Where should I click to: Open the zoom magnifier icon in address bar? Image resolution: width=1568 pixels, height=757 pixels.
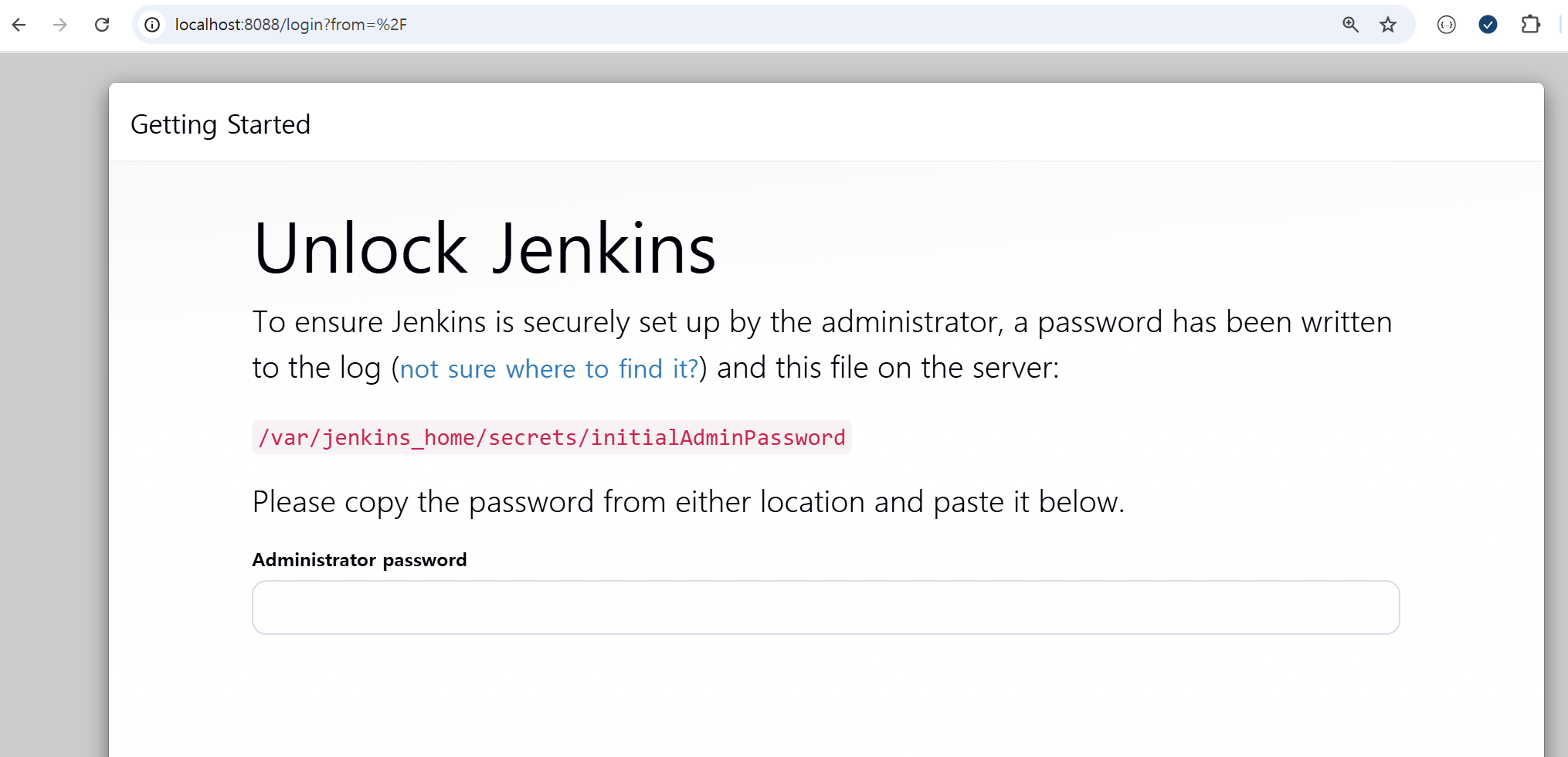pos(1350,25)
